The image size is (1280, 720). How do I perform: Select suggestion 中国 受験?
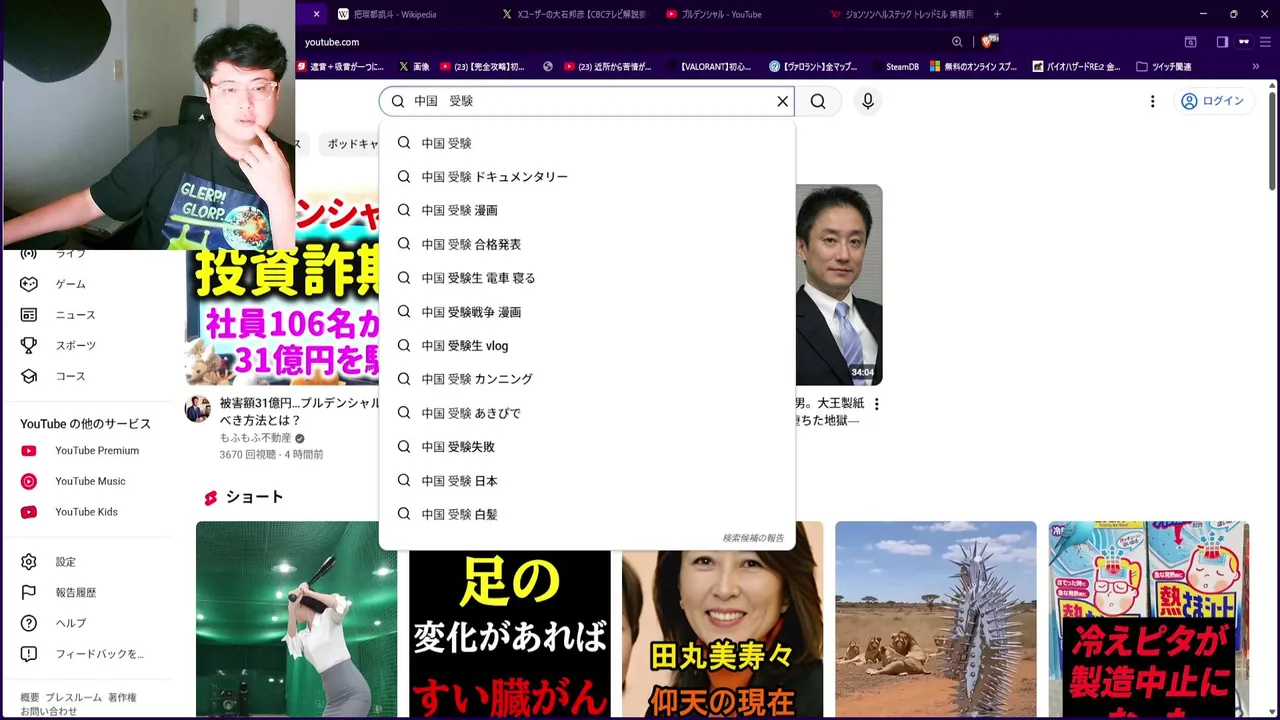(x=587, y=143)
